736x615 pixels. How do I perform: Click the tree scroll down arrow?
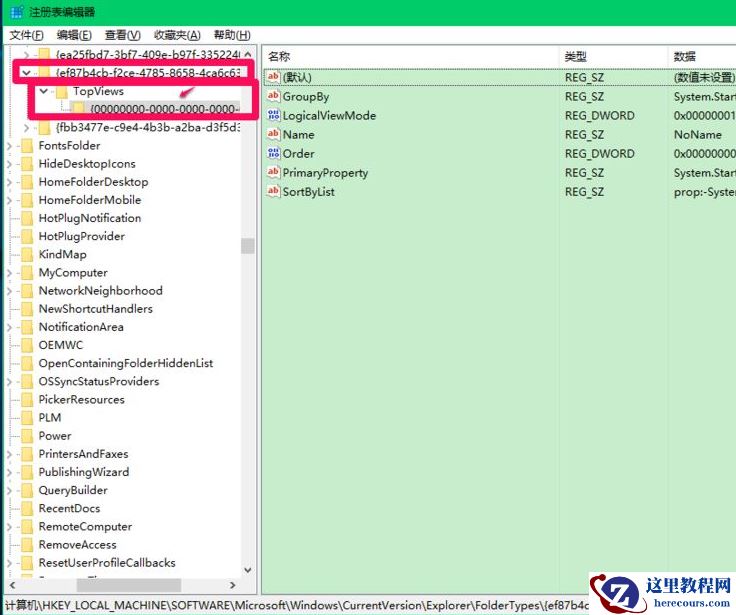tap(248, 570)
